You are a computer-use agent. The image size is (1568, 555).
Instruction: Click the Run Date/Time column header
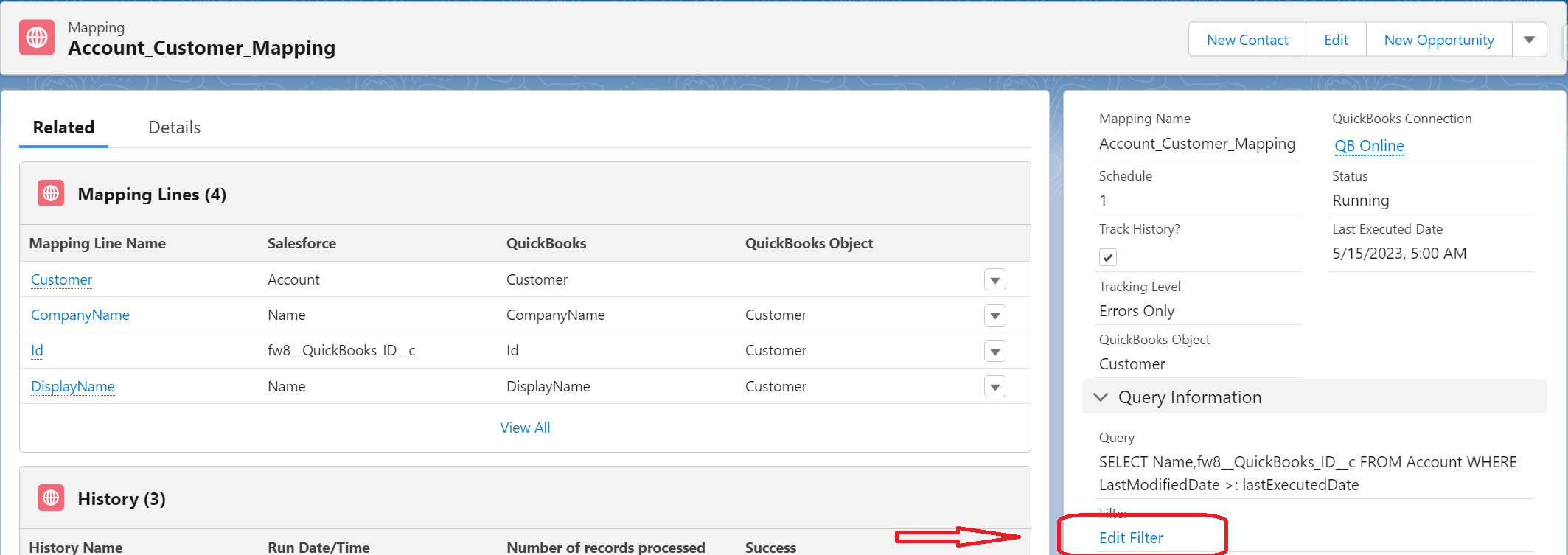[318, 547]
